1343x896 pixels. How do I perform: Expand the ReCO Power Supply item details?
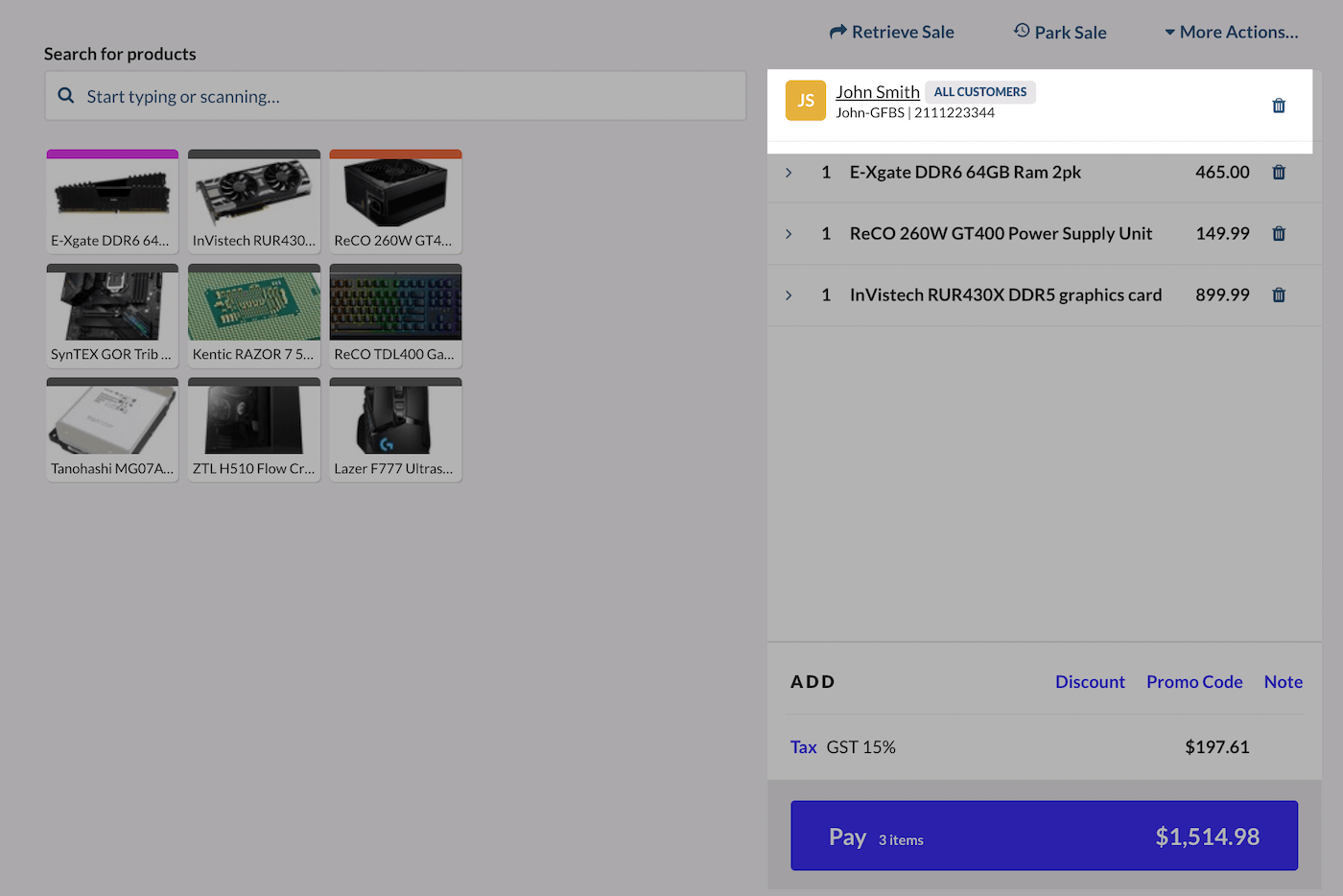pyautogui.click(x=789, y=233)
